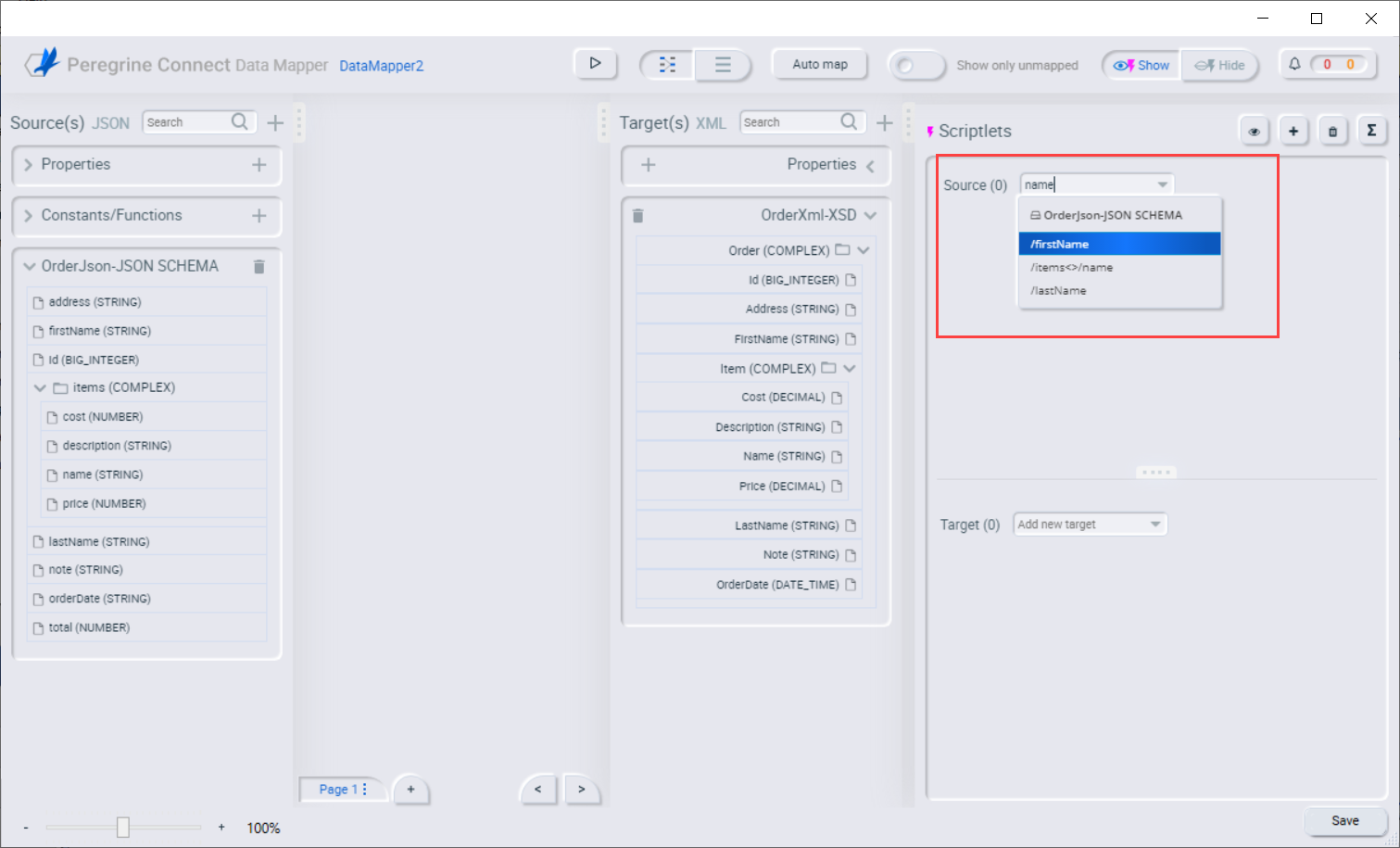The width and height of the screenshot is (1400, 848).
Task: Toggle scriptlet visibility eye icon
Action: click(1254, 131)
